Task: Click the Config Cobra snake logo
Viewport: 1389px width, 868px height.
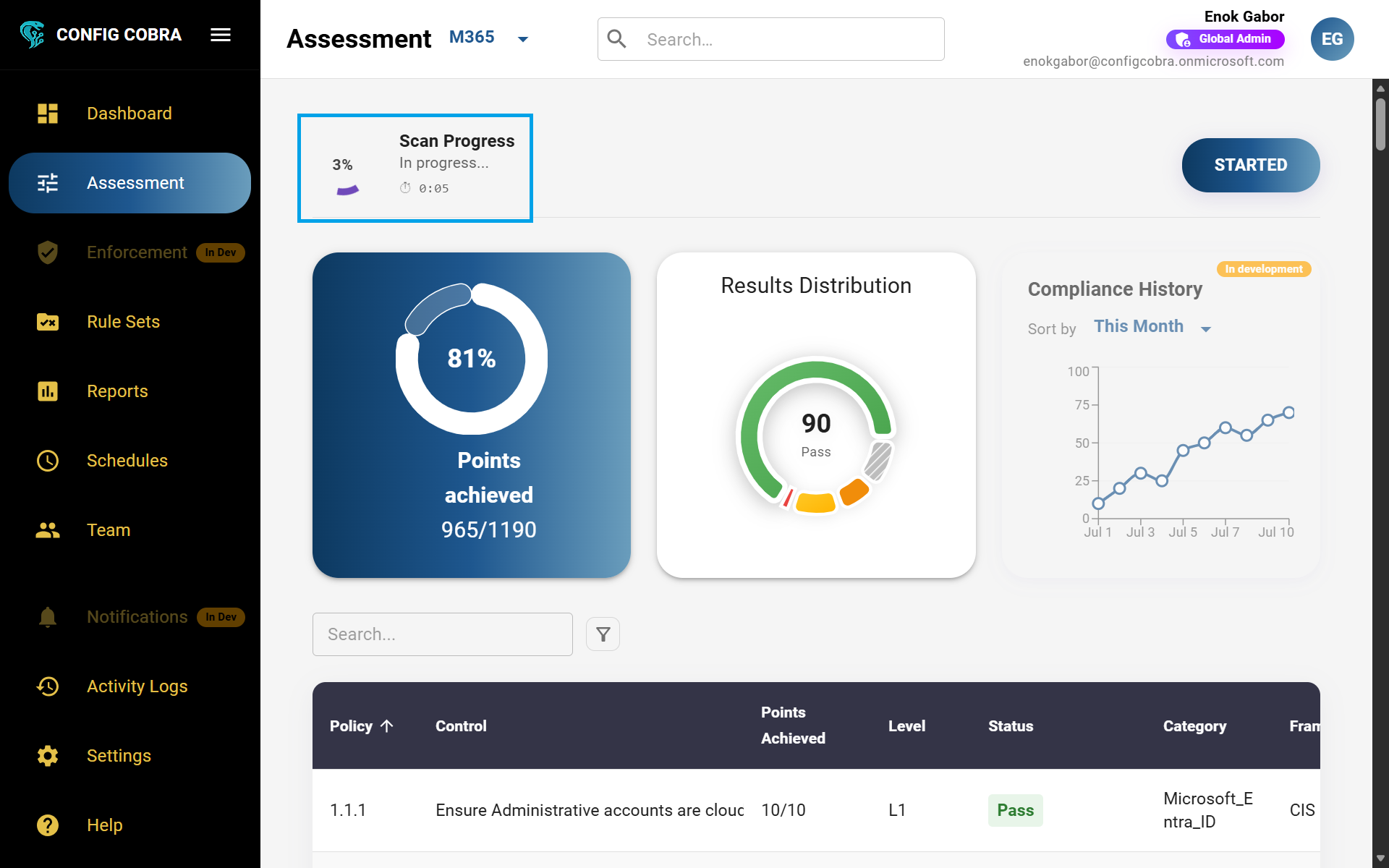Action: pyautogui.click(x=33, y=34)
